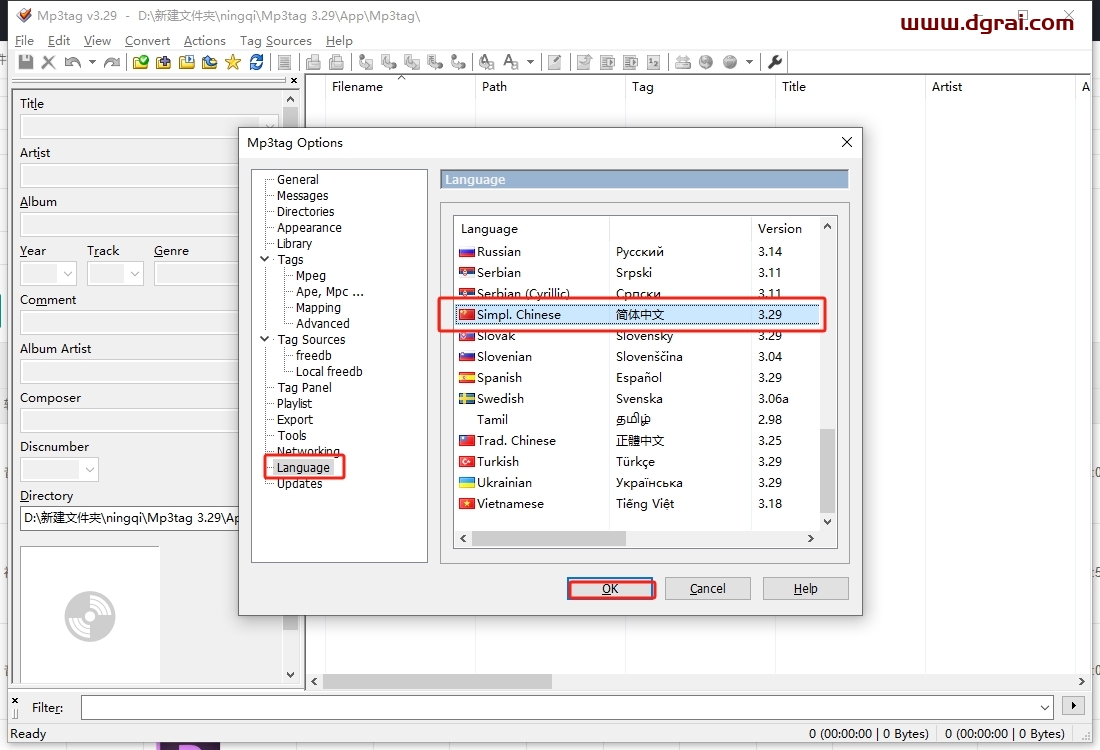Open the Undo history dropdown arrow

pyautogui.click(x=92, y=62)
